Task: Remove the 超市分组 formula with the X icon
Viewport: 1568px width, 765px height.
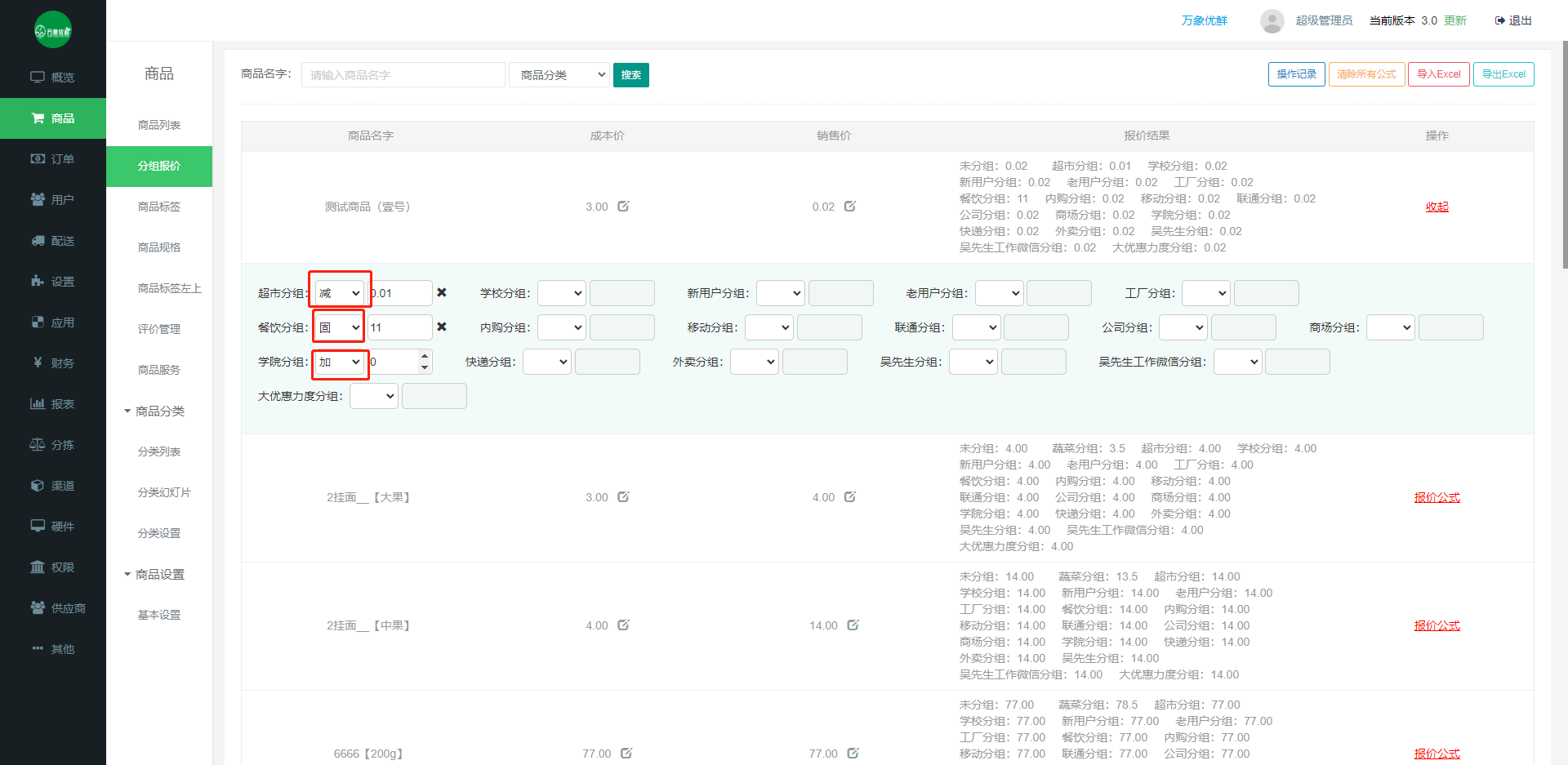Action: tap(442, 292)
